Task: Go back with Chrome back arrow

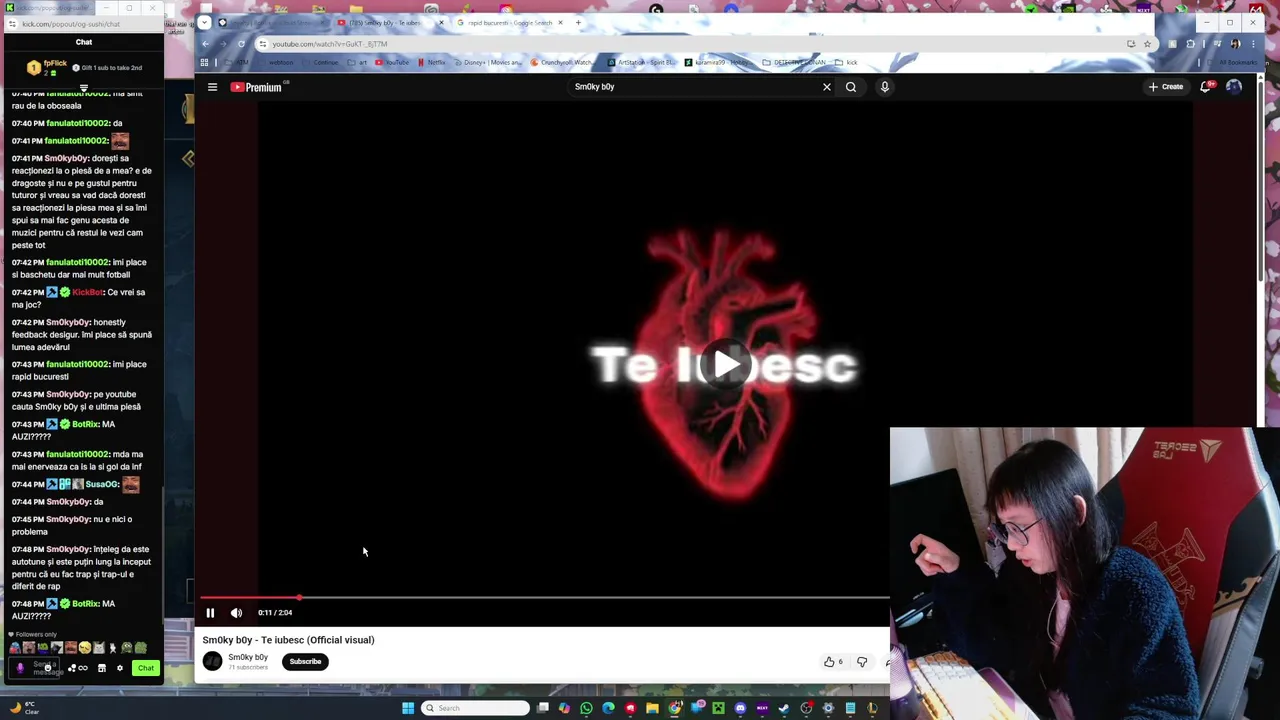Action: pyautogui.click(x=205, y=44)
